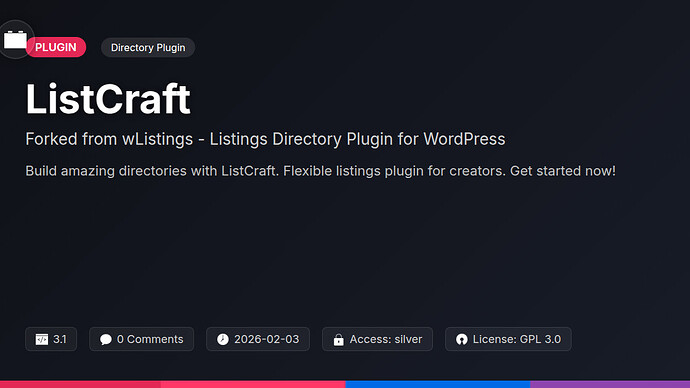Click the 'Build amazing directories' description text
The height and width of the screenshot is (388, 690).
coord(320,171)
